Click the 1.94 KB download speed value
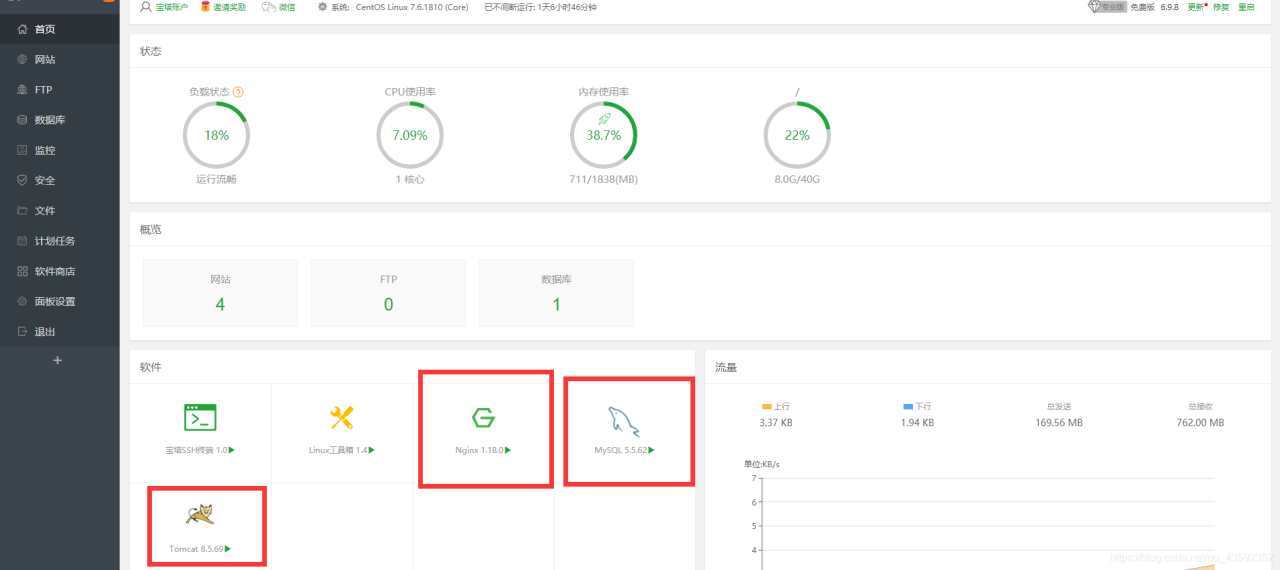1280x570 pixels. (917, 423)
